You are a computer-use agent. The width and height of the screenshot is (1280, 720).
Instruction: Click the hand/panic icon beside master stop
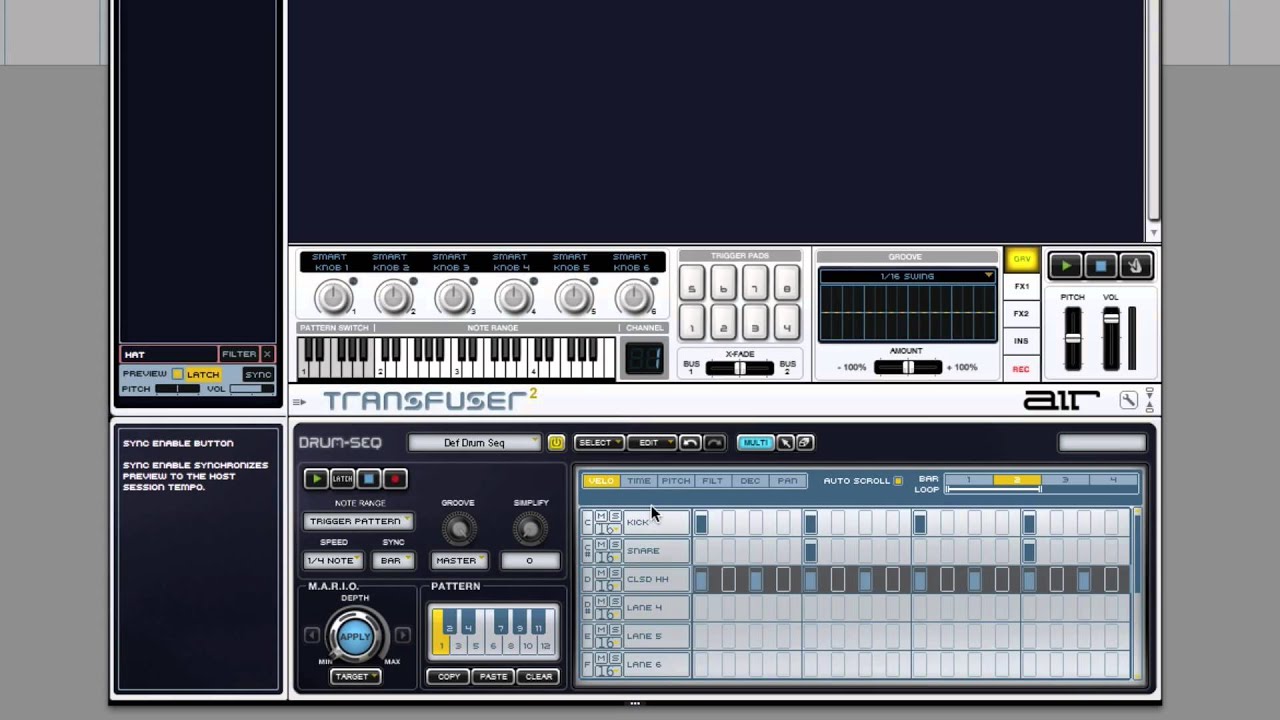(x=1135, y=266)
